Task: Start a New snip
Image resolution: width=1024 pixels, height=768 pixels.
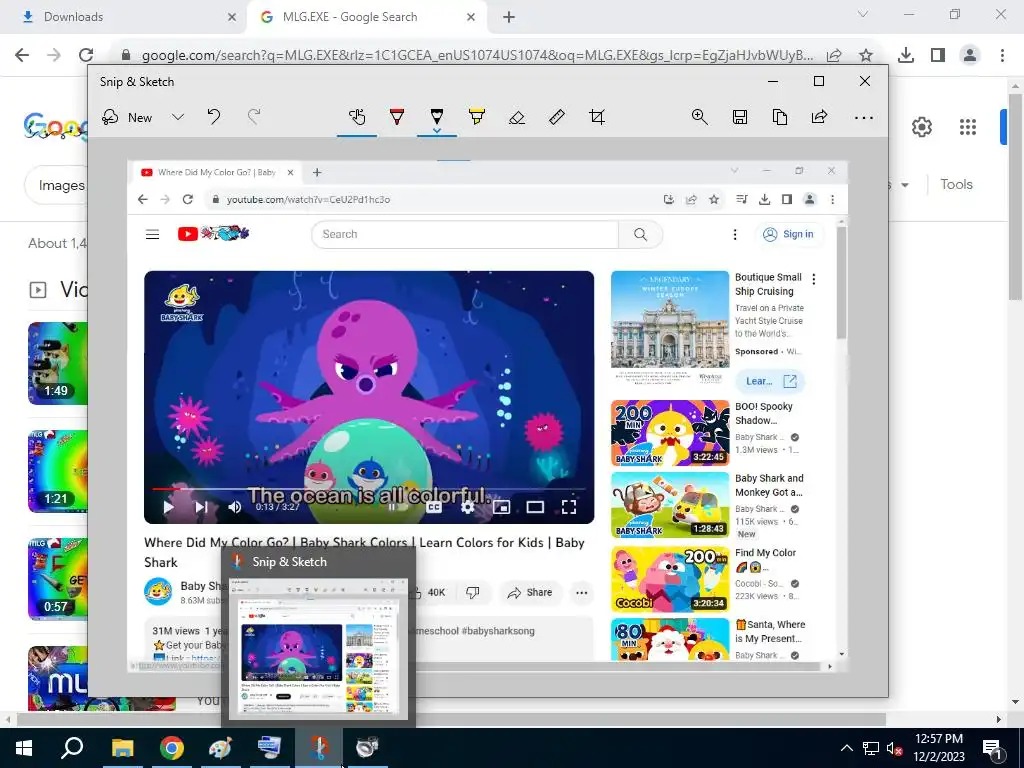Action: coord(128,118)
